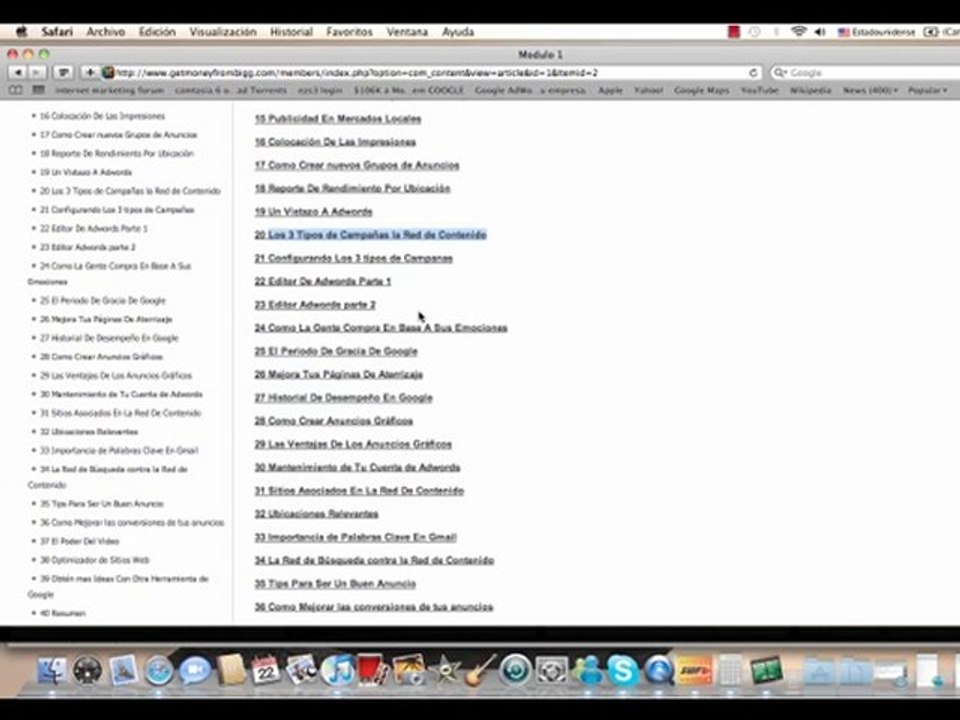Open Photo Booth in the dock

[373, 671]
